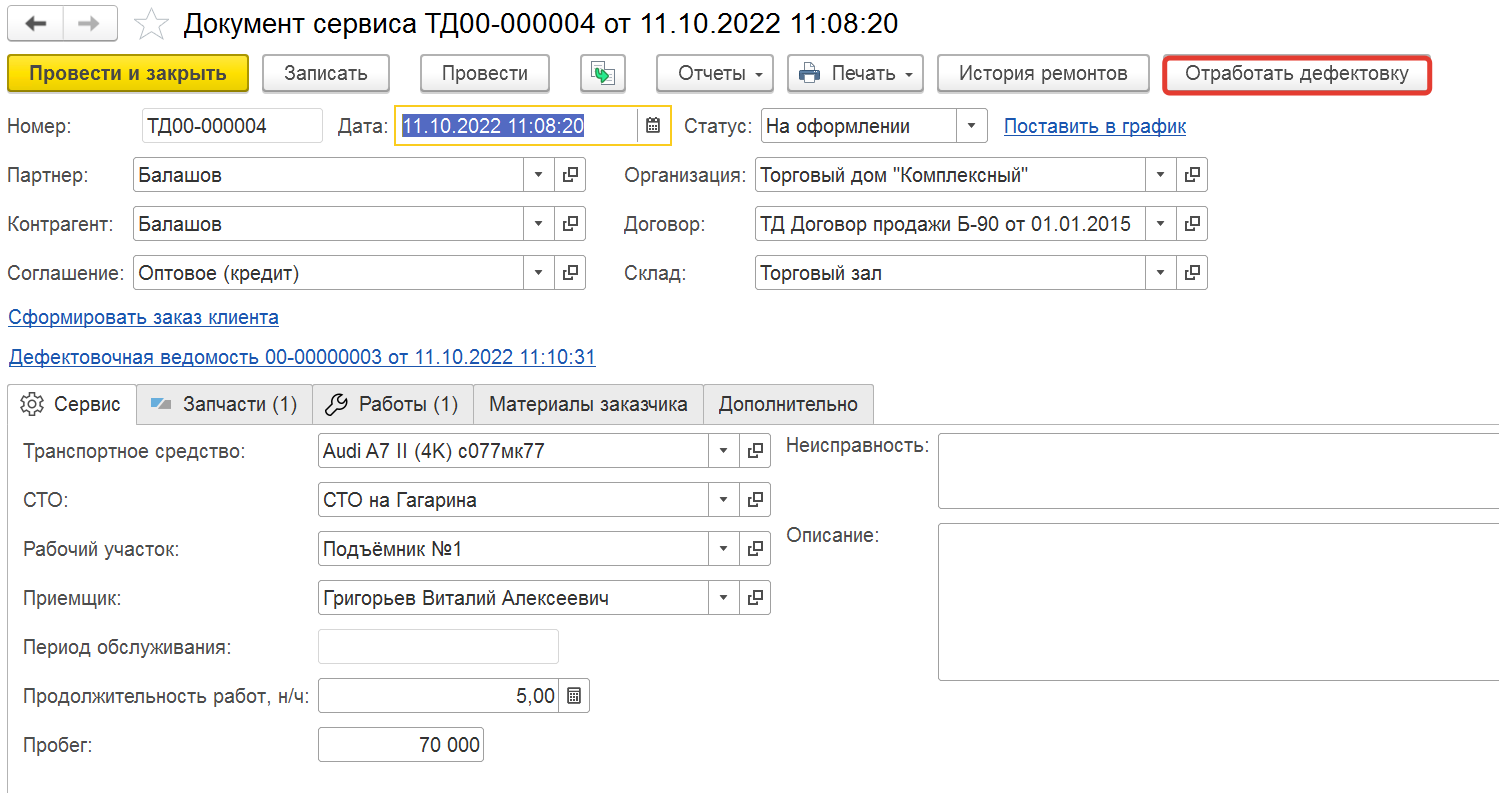Open Склад Торговый зал record icon
This screenshot has width=1499, height=793.
[x=1192, y=273]
